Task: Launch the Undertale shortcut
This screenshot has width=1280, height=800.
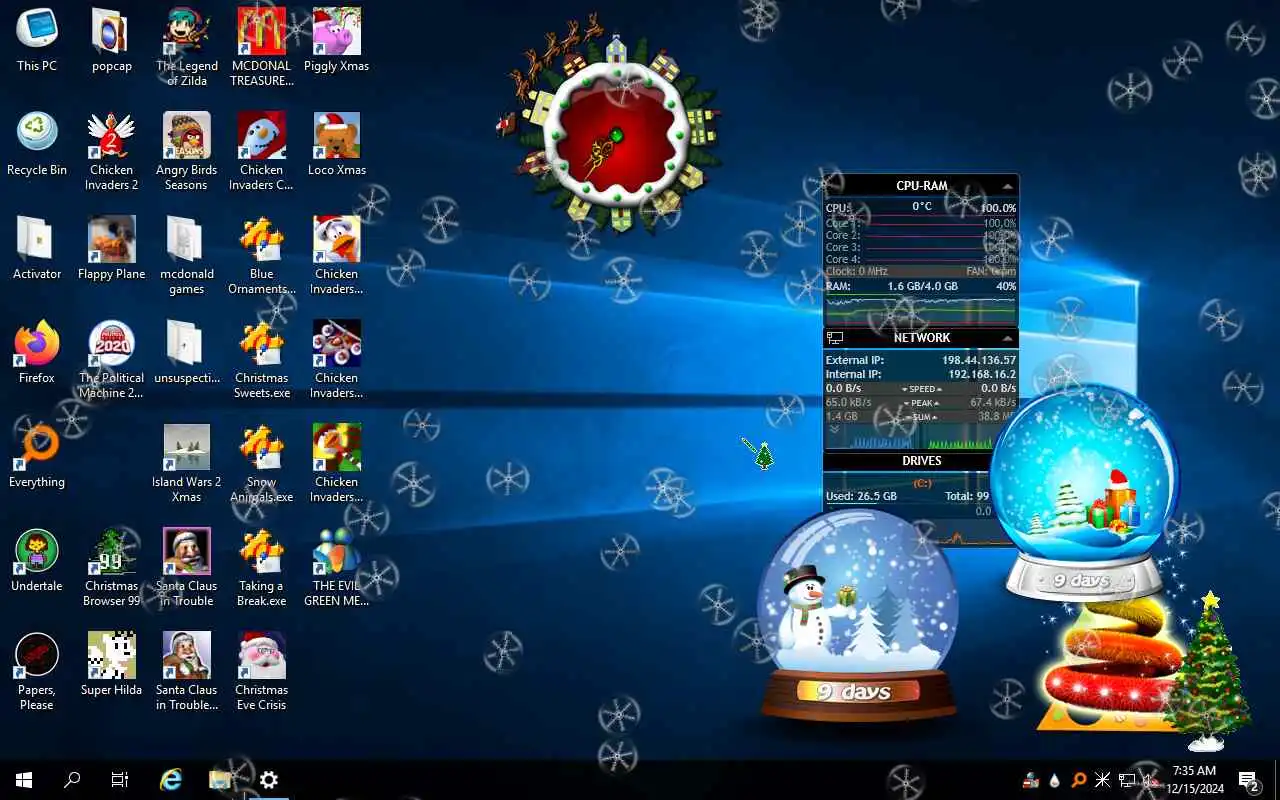Action: coord(37,560)
